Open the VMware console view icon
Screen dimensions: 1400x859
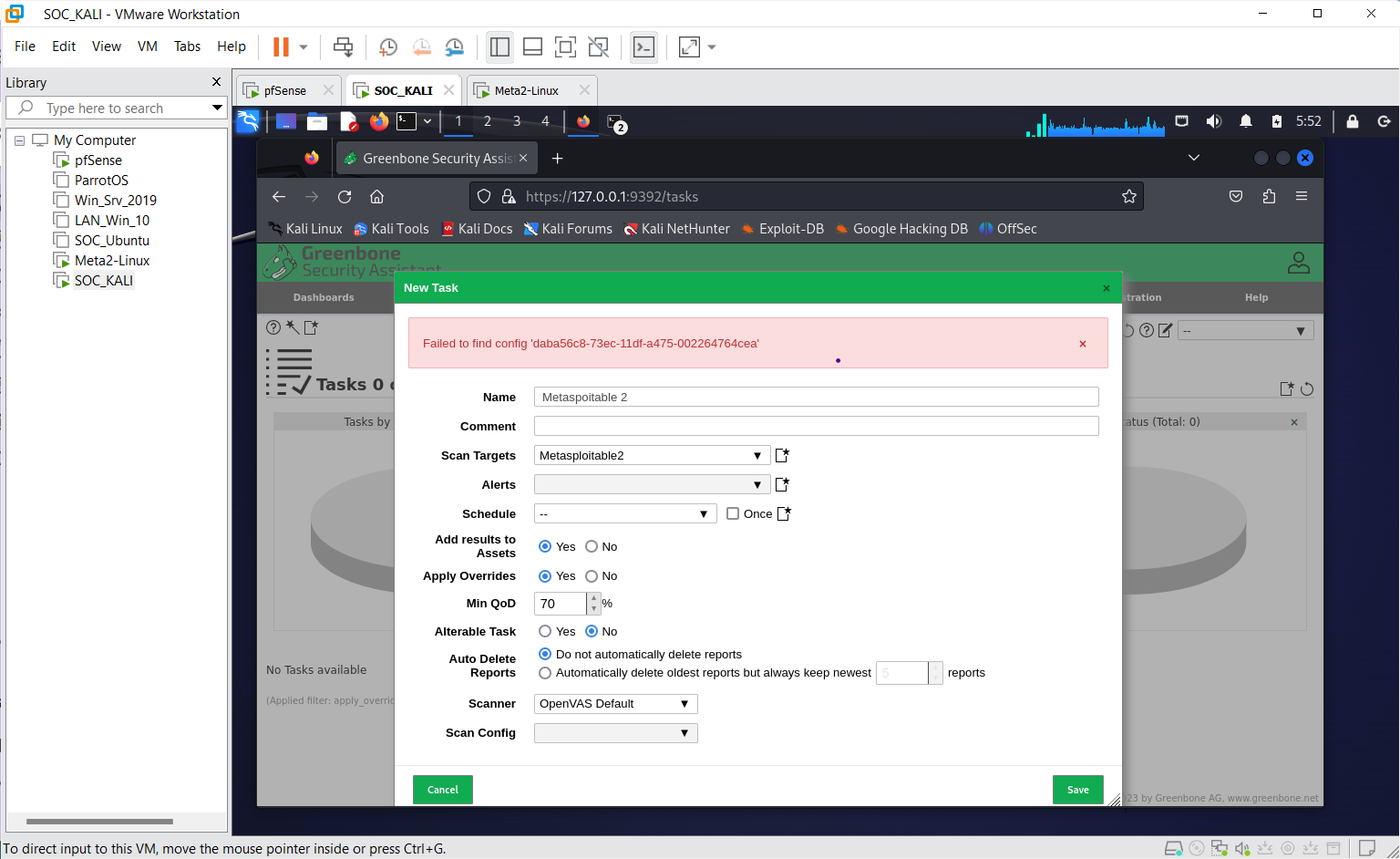click(643, 47)
